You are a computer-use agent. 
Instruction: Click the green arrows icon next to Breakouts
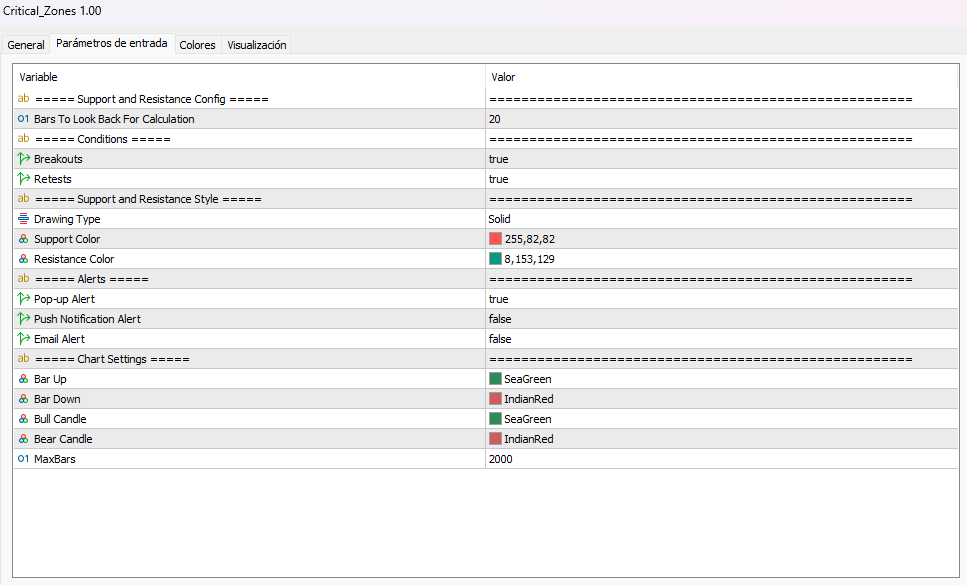click(x=22, y=158)
